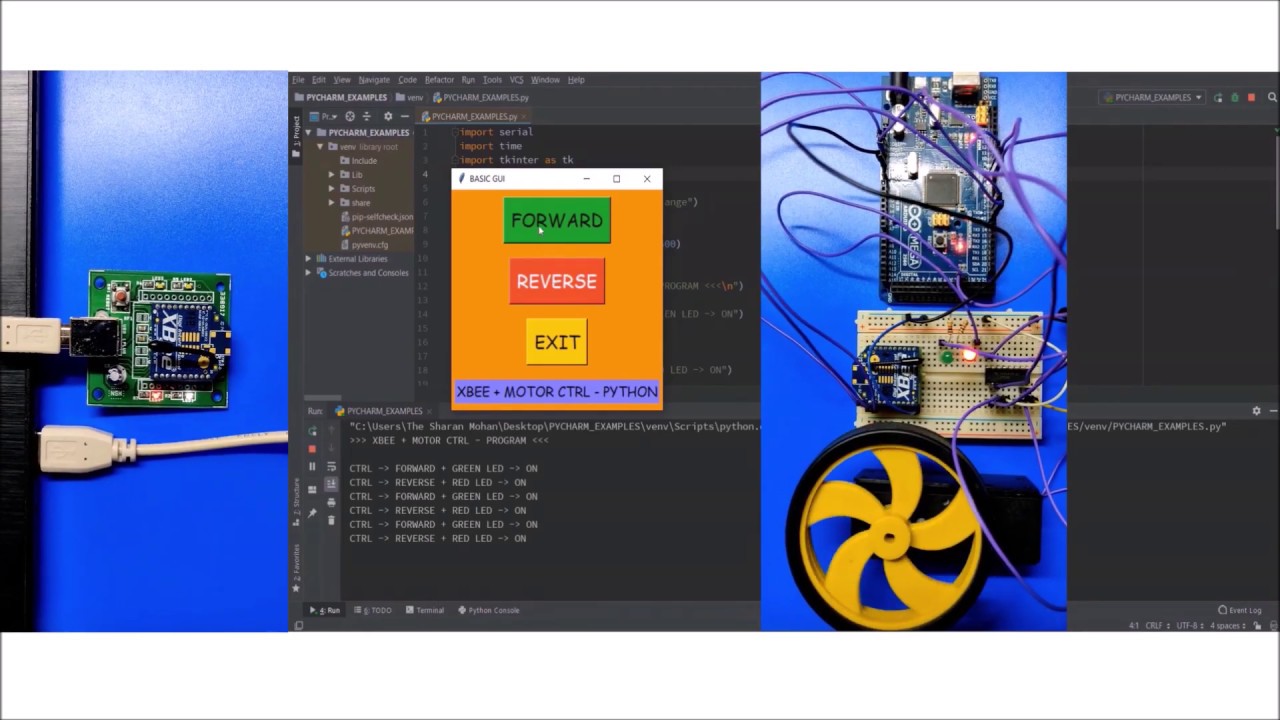Expand External Libraries node
This screenshot has width=1280, height=720.
(309, 258)
